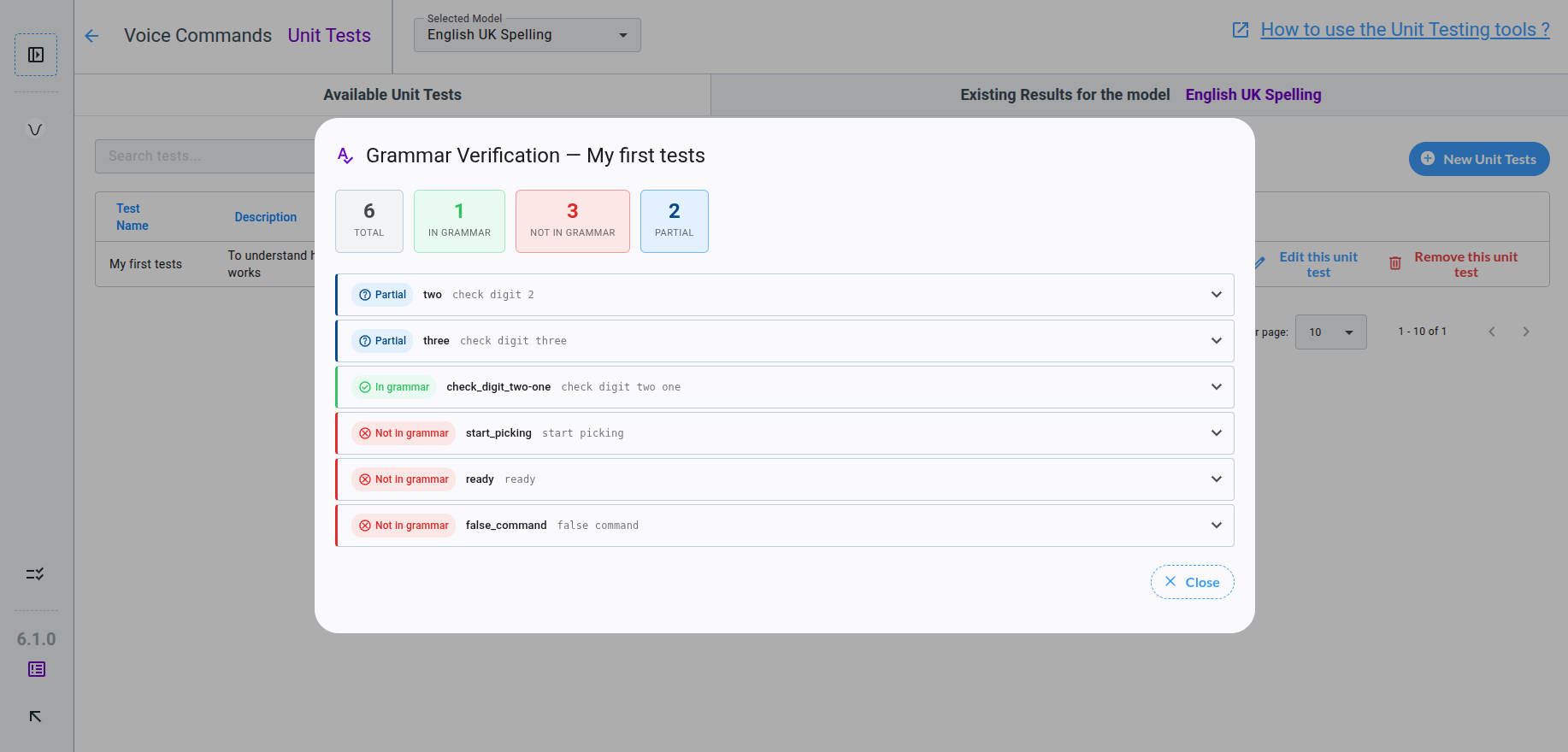This screenshot has height=752, width=1568.
Task: Click the V logo icon in sidebar
Action: [x=35, y=130]
